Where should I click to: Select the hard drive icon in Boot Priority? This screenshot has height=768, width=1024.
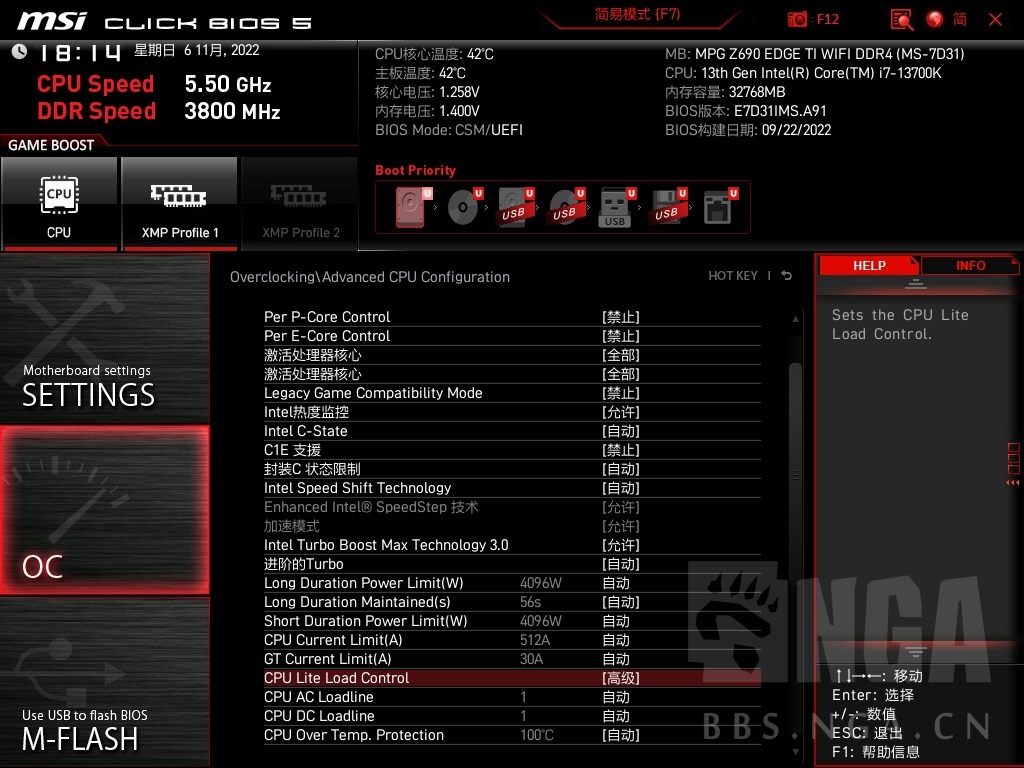(x=410, y=205)
